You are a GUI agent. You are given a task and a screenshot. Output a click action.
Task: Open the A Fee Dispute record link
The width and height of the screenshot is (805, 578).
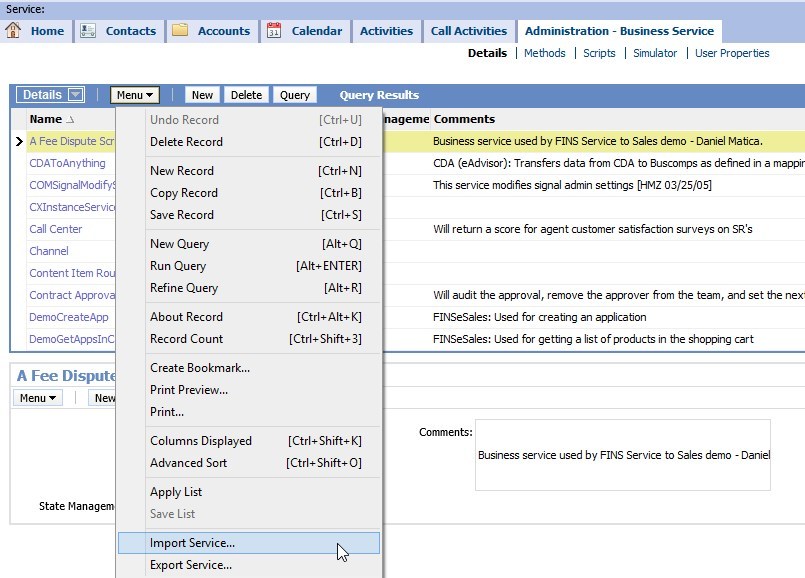pos(72,141)
